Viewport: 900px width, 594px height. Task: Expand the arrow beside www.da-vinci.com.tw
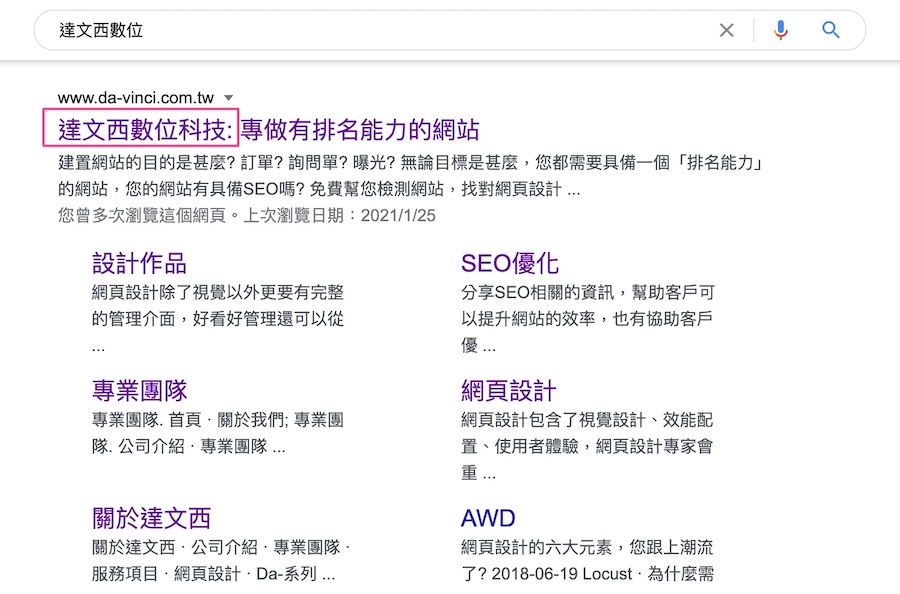click(x=228, y=98)
